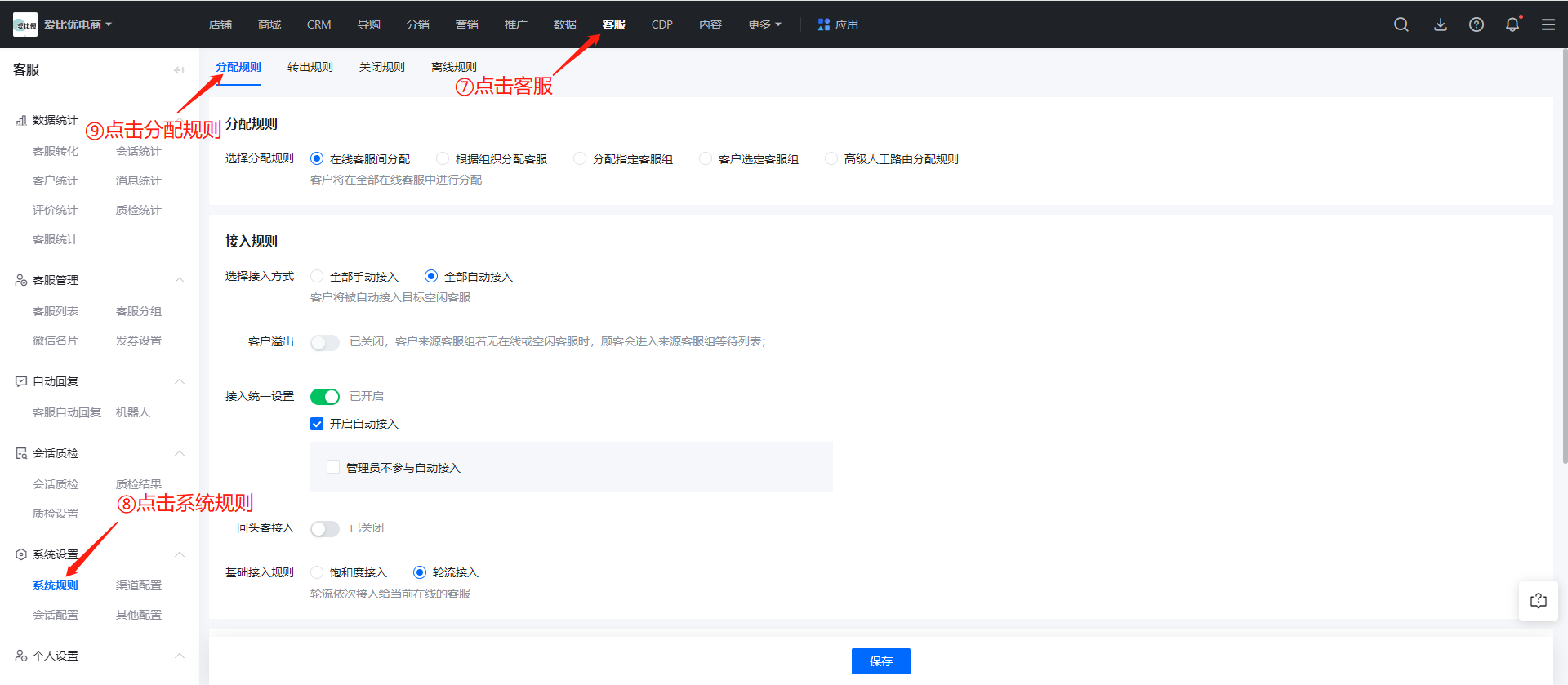Open the CRM top menu

coord(319,24)
